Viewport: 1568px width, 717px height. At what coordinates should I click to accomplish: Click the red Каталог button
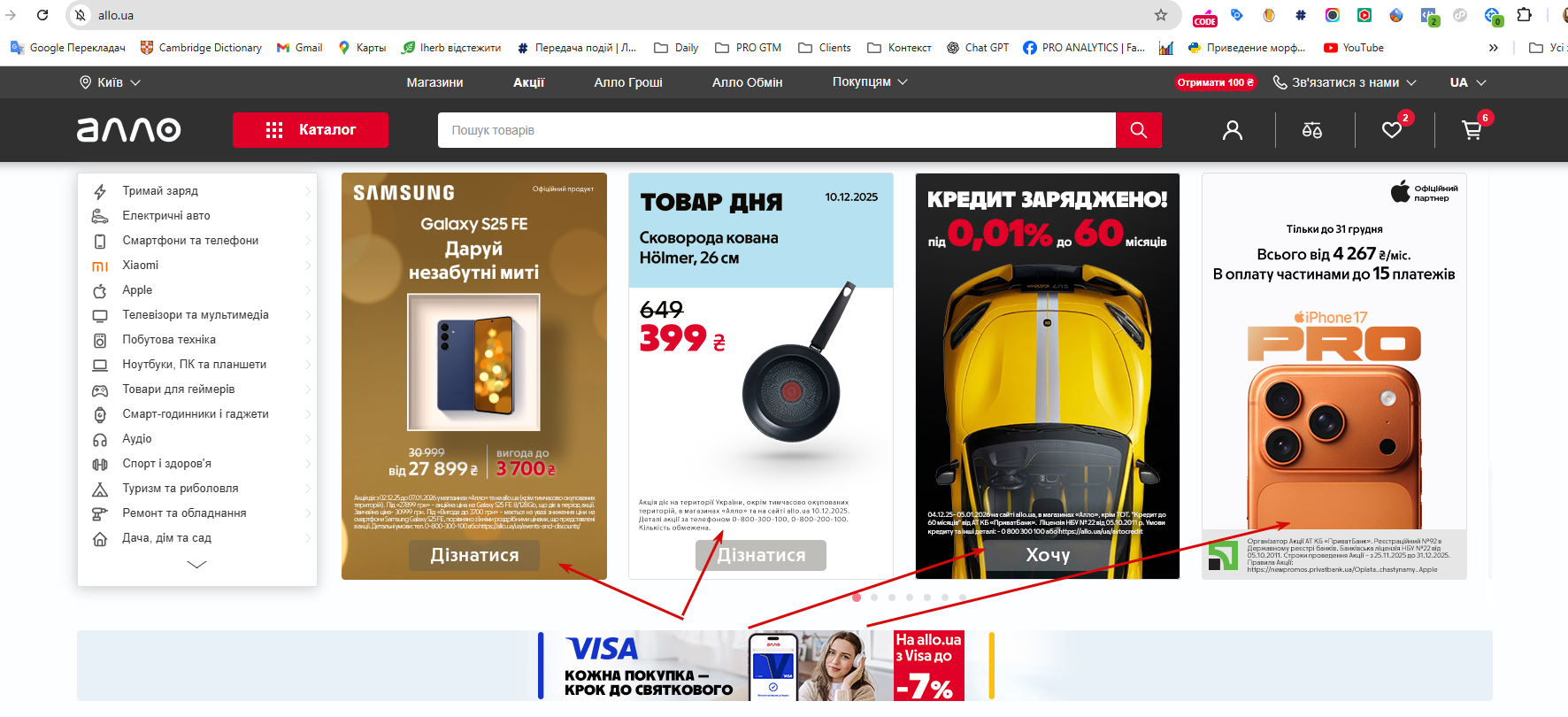(311, 130)
